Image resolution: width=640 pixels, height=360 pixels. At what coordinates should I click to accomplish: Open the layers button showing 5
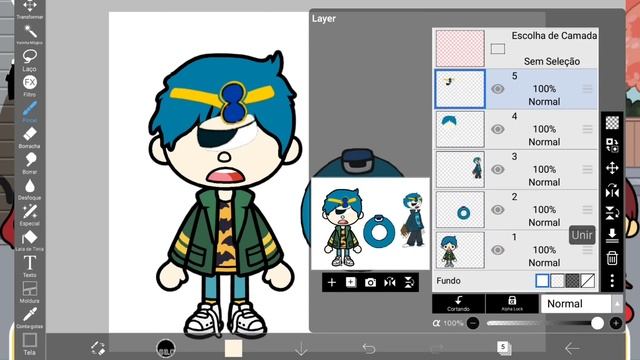(x=504, y=348)
